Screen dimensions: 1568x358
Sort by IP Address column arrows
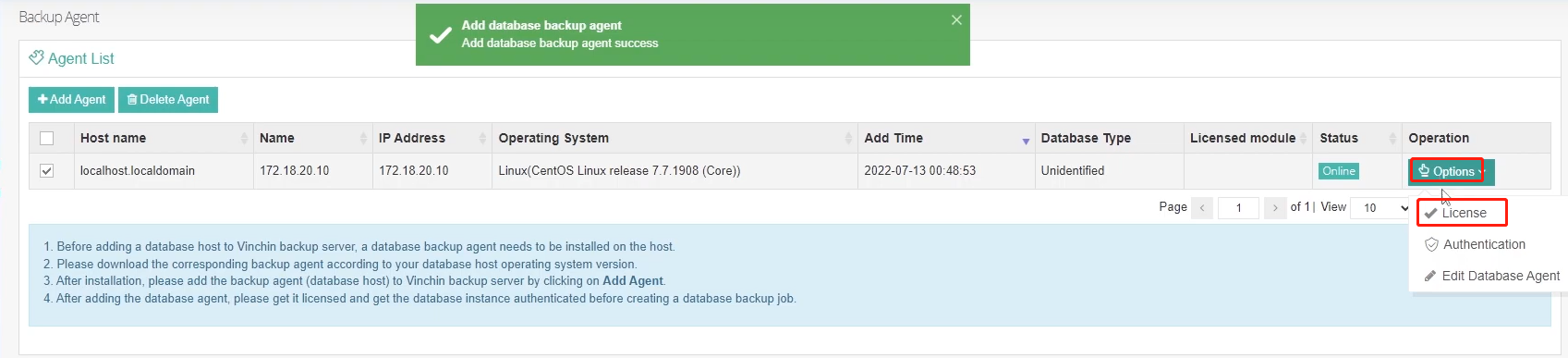point(482,138)
